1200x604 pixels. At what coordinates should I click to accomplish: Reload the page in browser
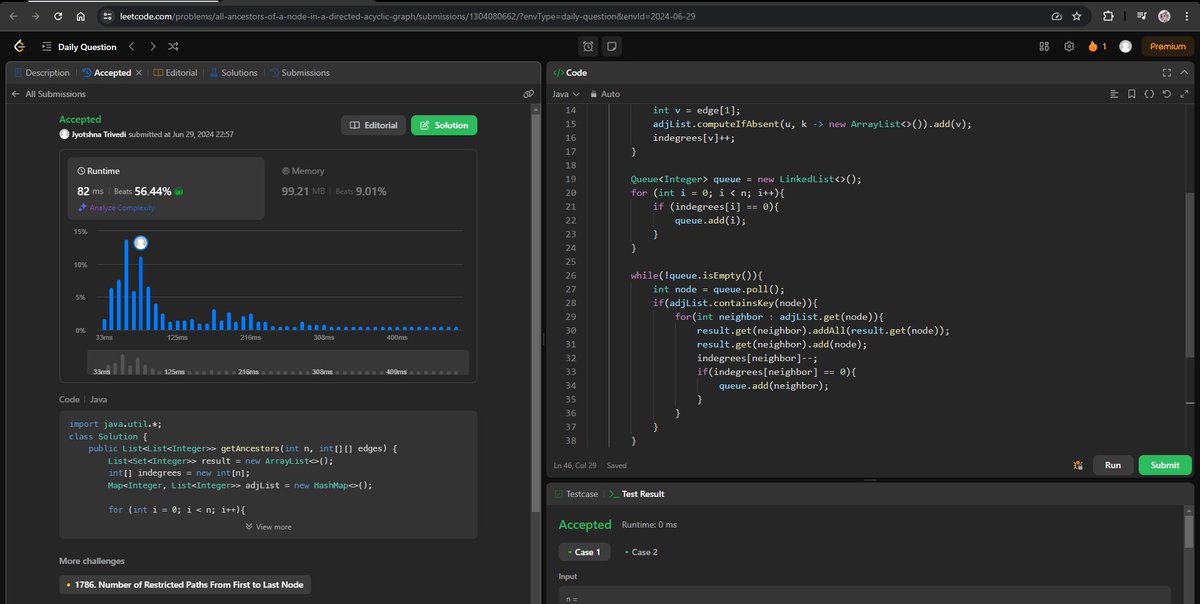point(58,16)
